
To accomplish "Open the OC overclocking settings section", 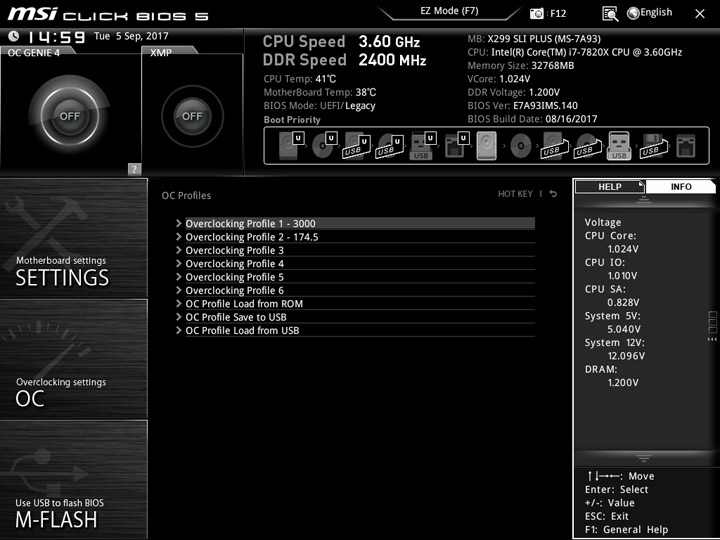I will 74,359.
